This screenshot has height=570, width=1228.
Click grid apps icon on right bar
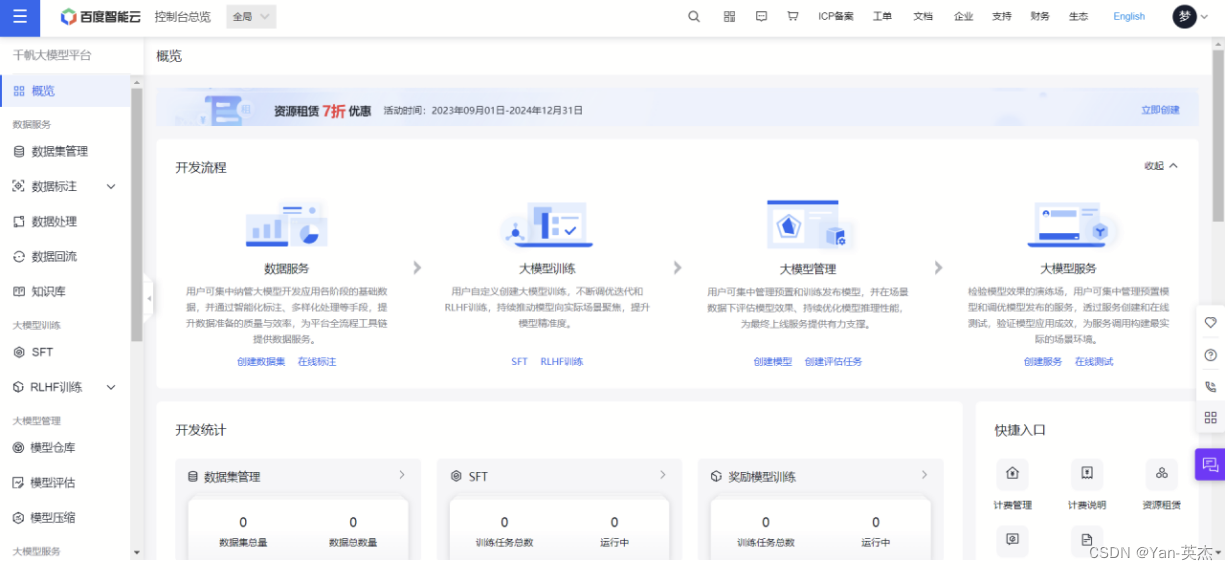tap(1211, 417)
